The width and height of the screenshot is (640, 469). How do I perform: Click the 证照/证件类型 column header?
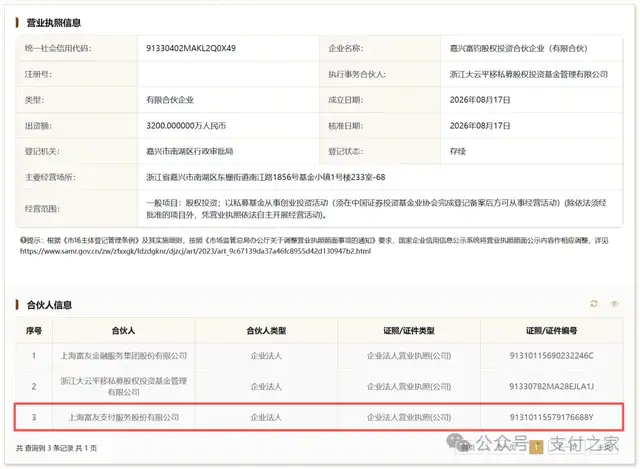[409, 331]
